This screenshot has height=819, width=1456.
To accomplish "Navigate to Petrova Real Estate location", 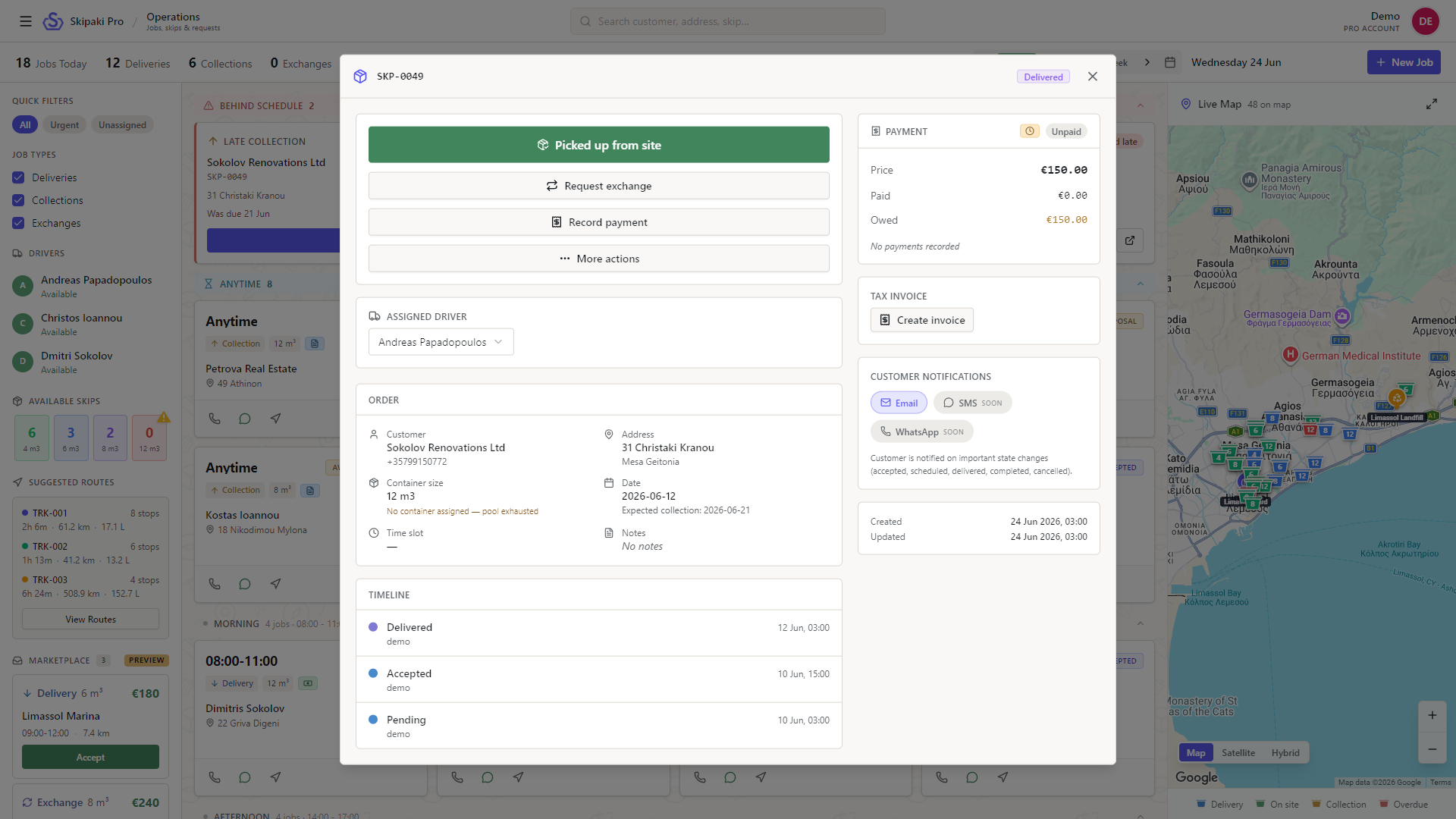I will (275, 419).
